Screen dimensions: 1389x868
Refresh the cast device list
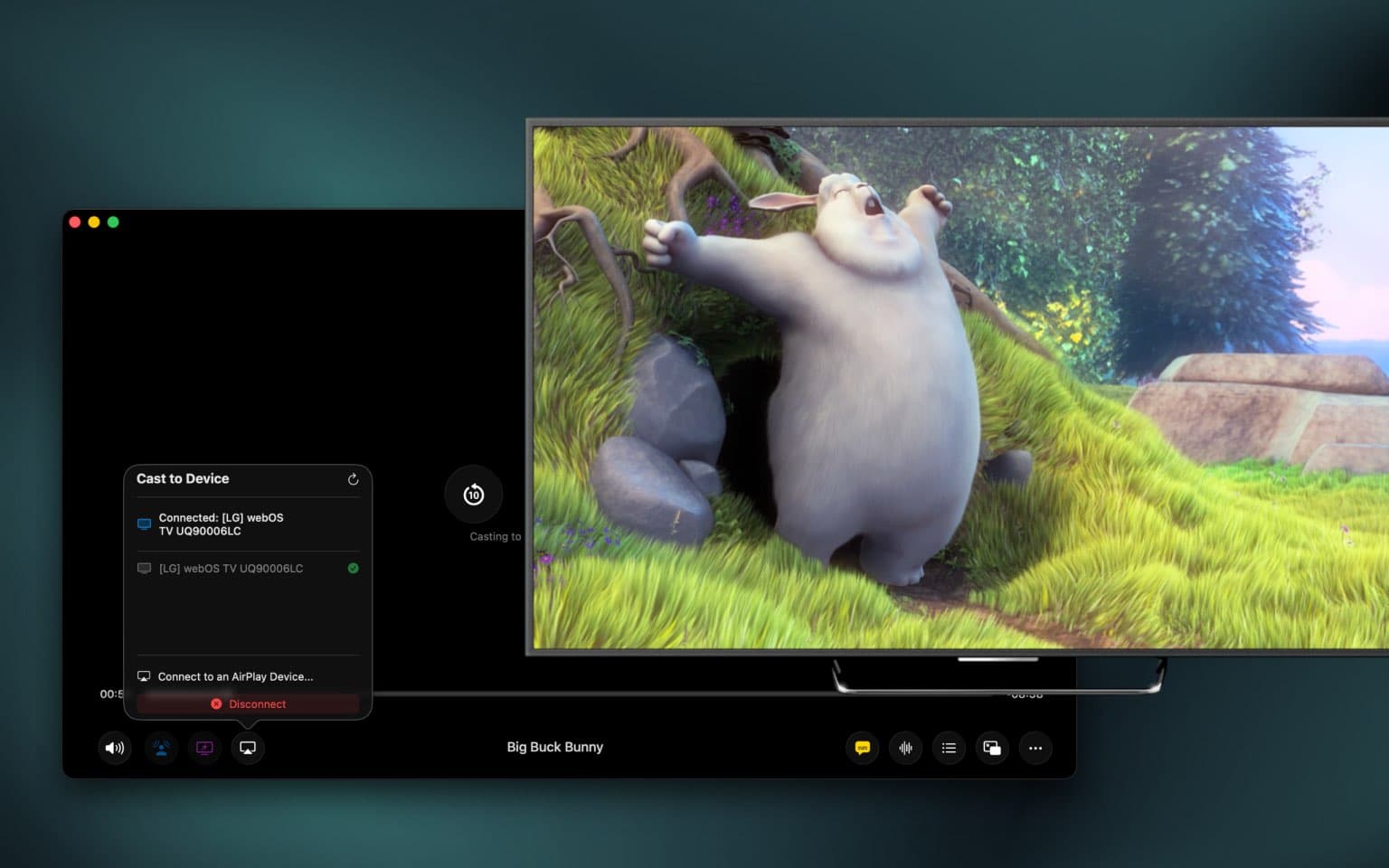tap(353, 479)
